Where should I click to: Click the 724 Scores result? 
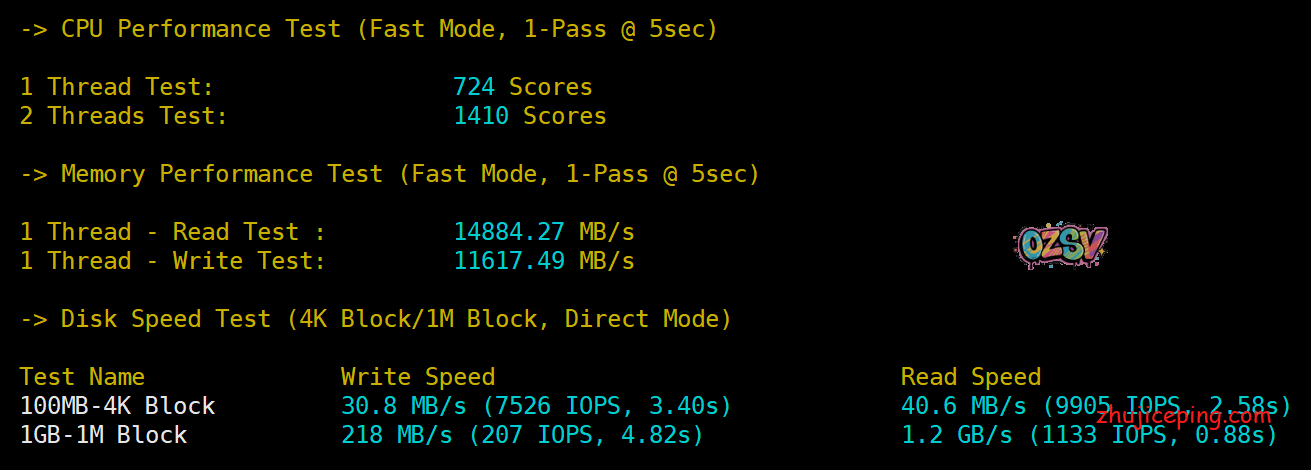click(522, 87)
